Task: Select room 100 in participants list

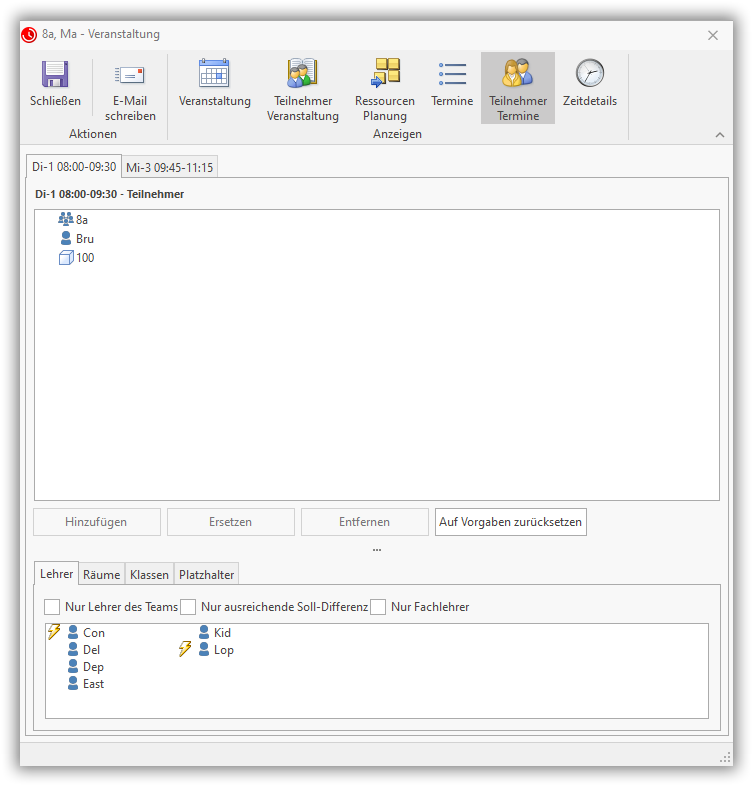Action: click(x=84, y=258)
